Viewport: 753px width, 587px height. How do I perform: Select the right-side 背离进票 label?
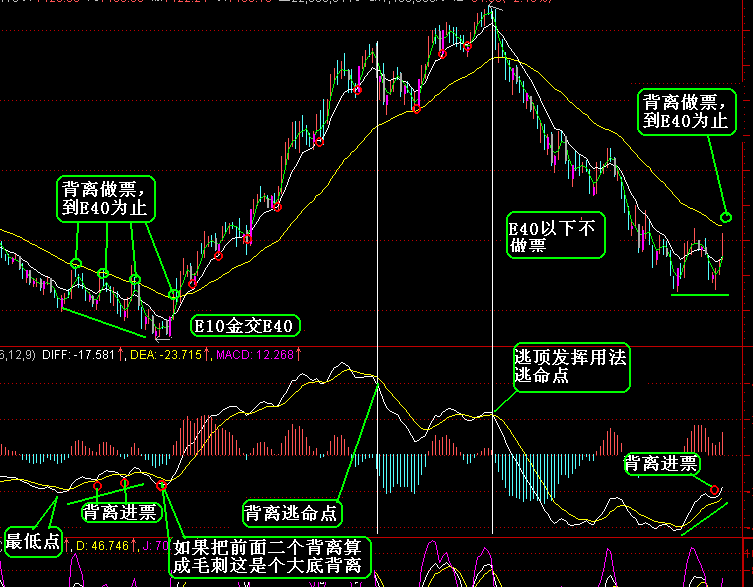662,464
